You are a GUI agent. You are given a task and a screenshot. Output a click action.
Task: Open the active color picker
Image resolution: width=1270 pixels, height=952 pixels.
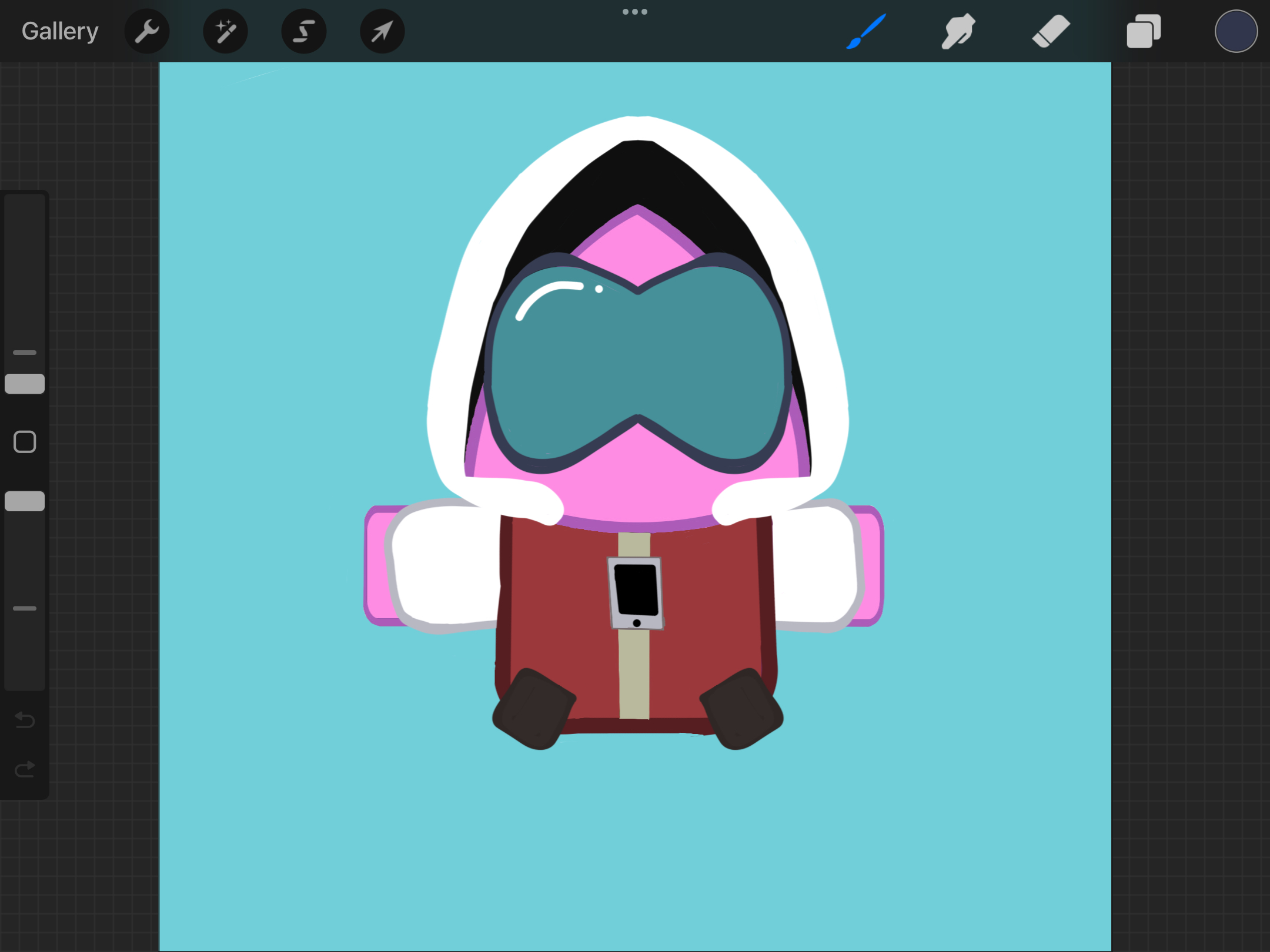coord(1236,31)
